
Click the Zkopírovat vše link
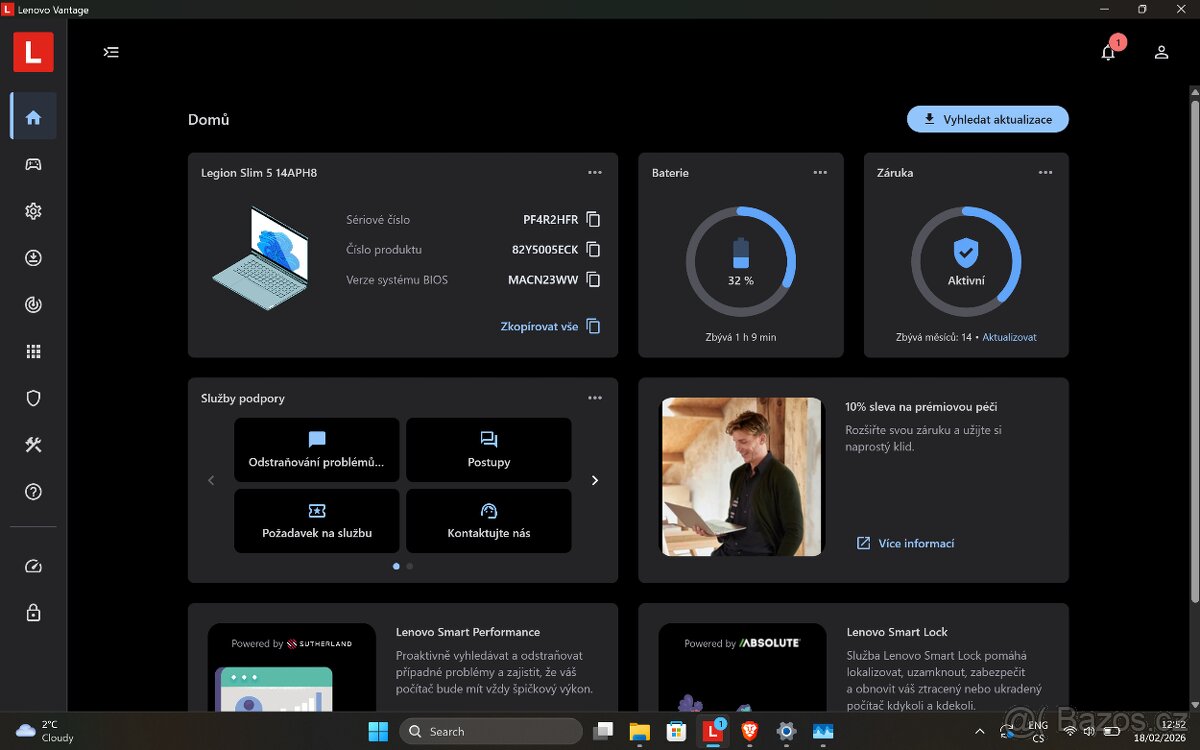(540, 326)
